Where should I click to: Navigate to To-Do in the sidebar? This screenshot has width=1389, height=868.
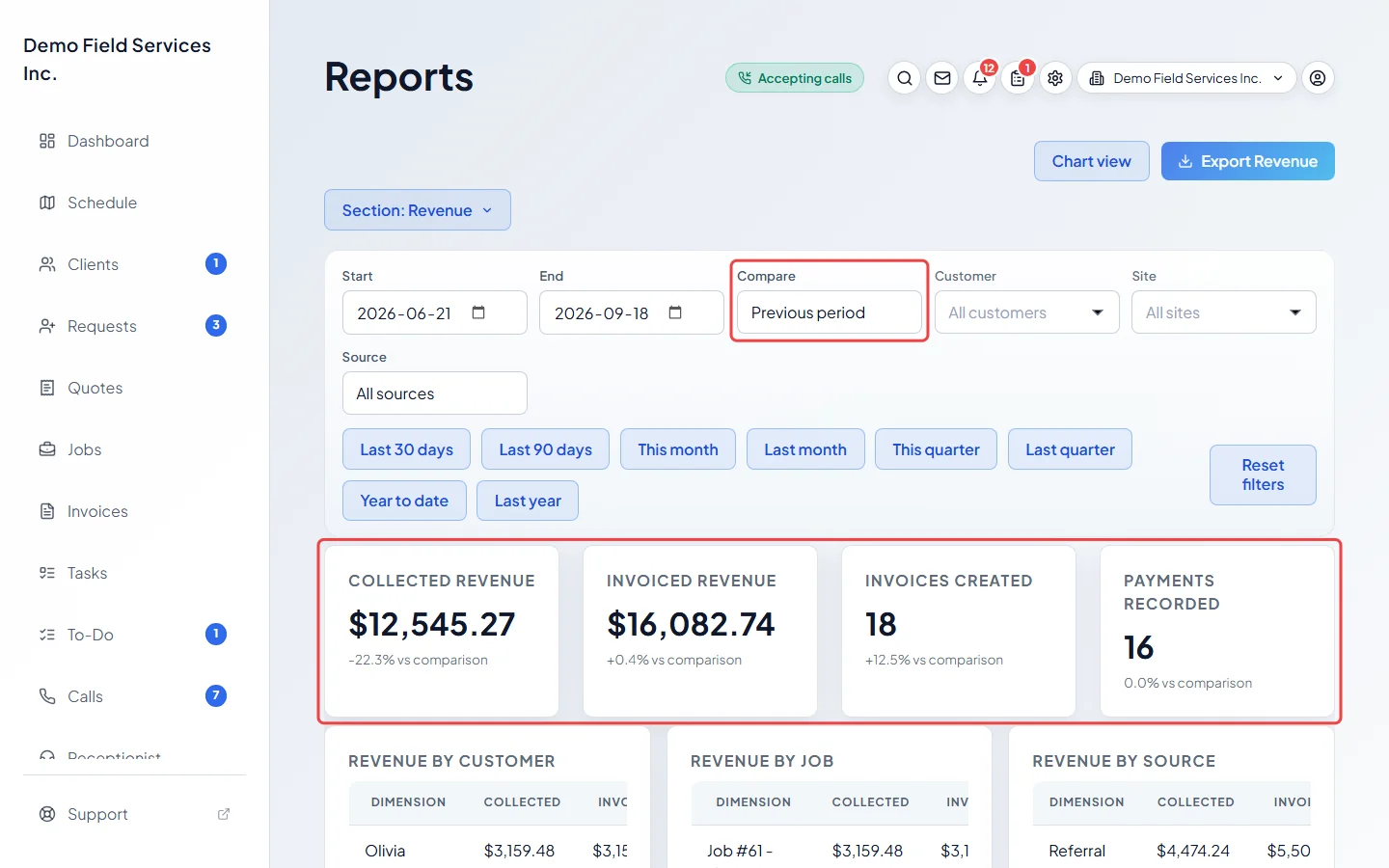[x=133, y=635]
